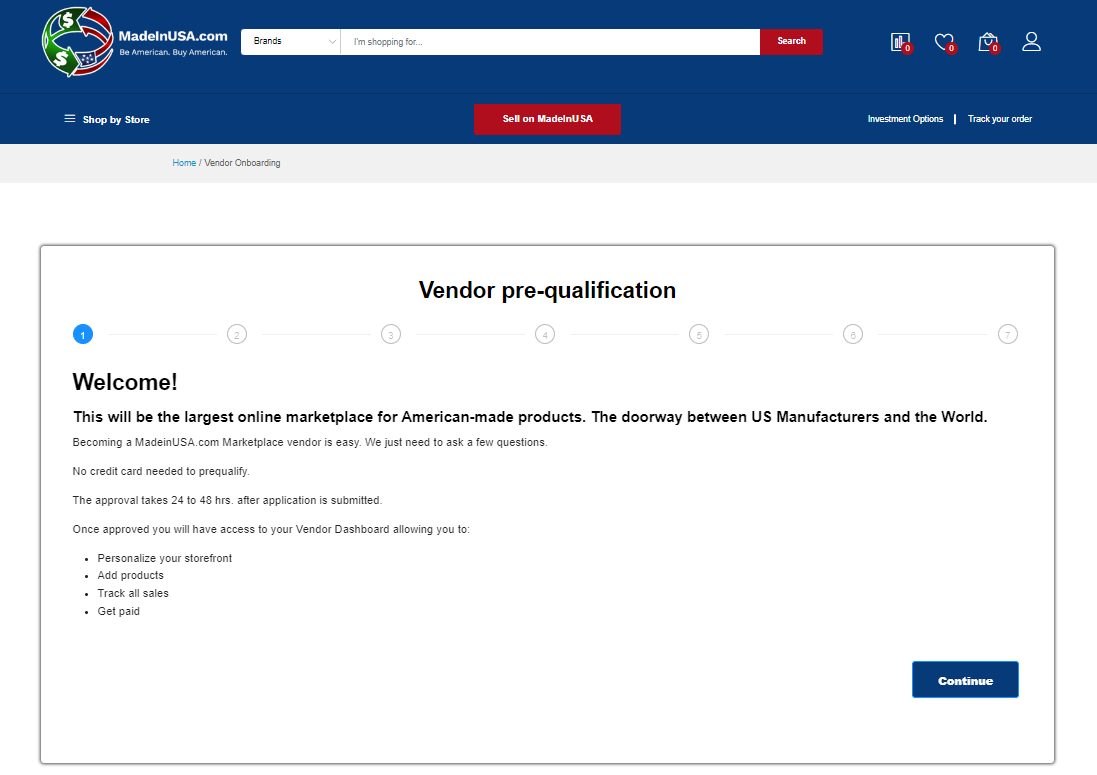This screenshot has width=1097, height=775.
Task: Click 'The approval takes 24 to 48 hrs' text
Action: tap(227, 500)
